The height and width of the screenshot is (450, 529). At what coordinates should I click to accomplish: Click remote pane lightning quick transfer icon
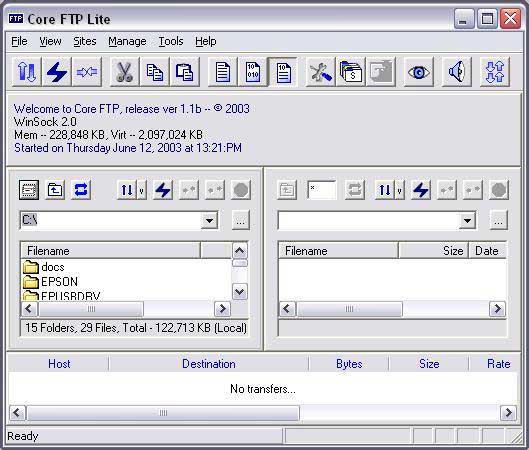[x=421, y=190]
